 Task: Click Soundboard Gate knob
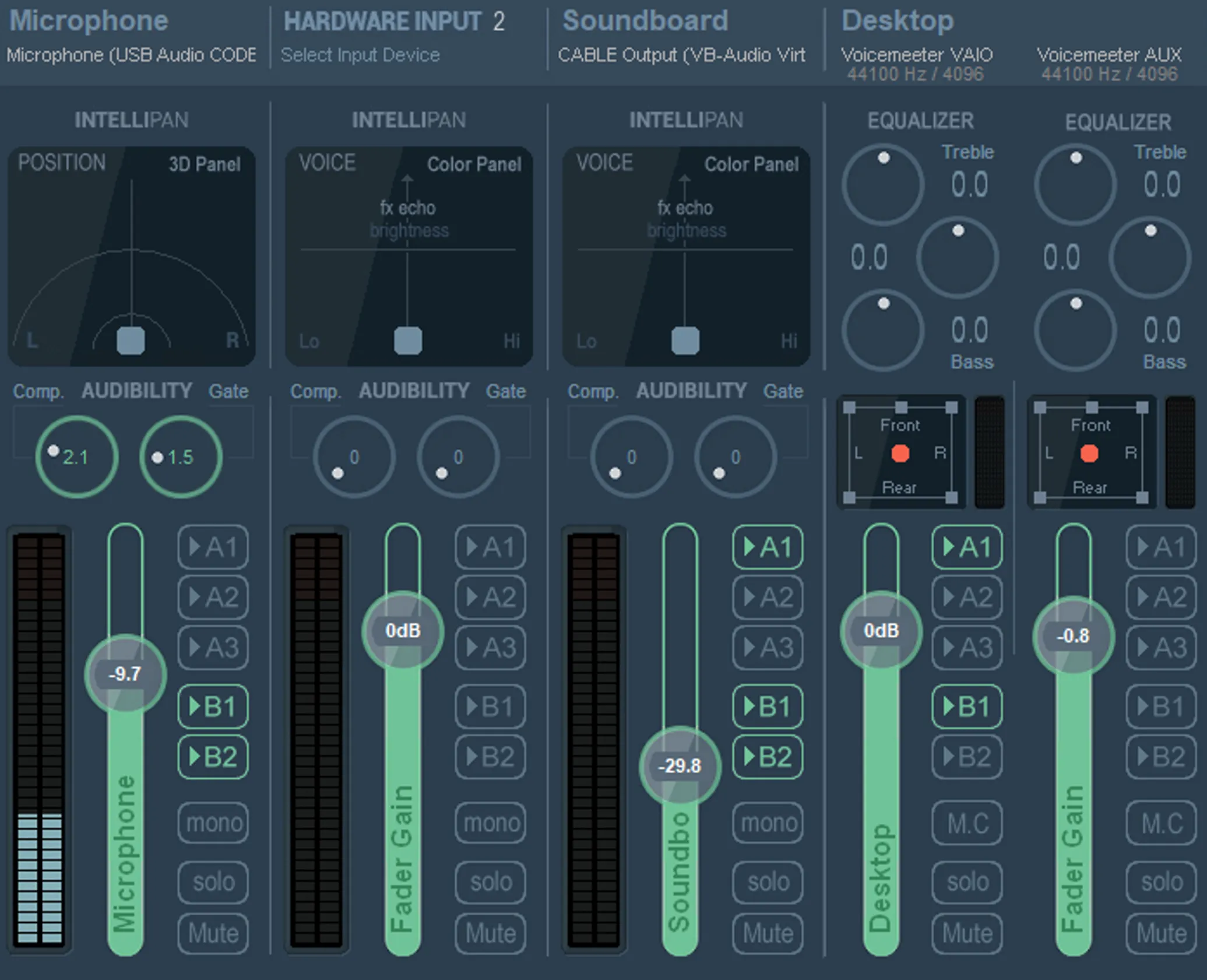[x=736, y=456]
